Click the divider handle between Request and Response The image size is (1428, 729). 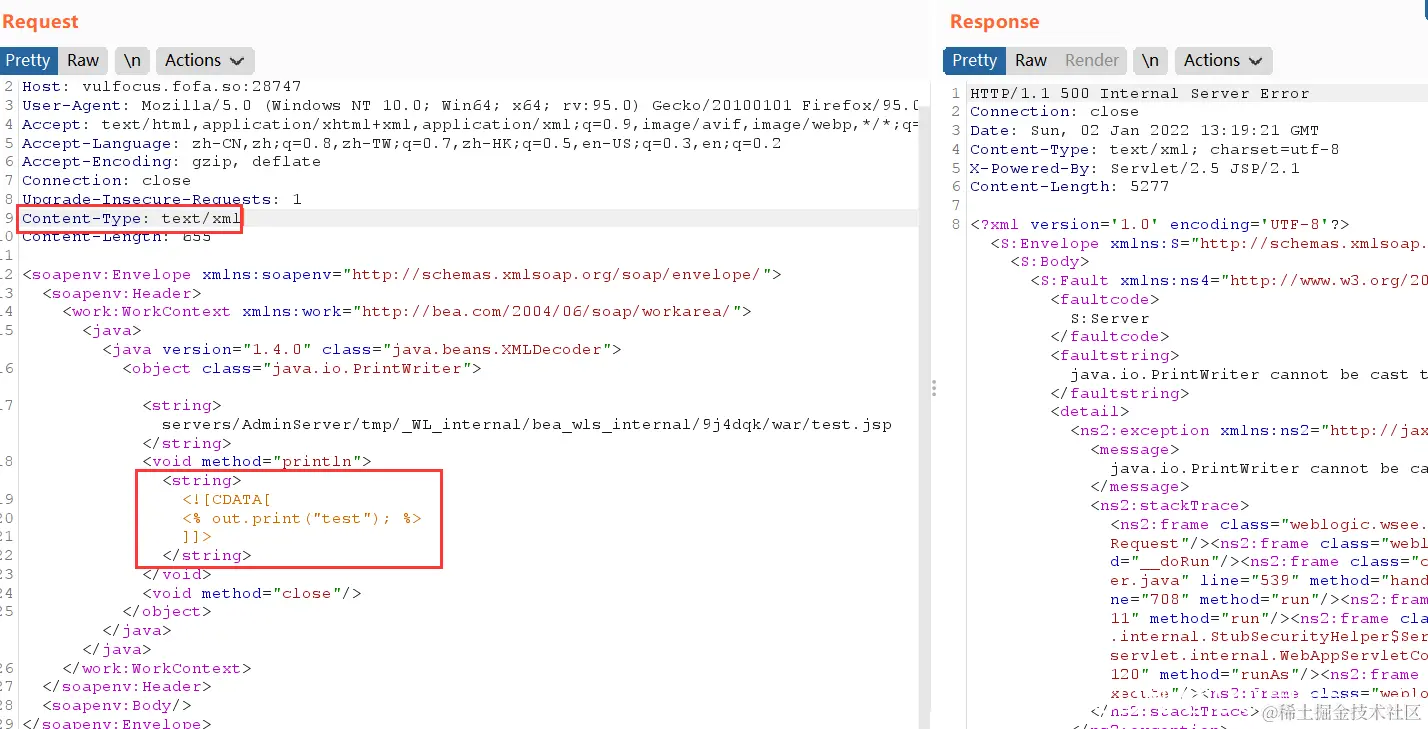click(x=934, y=388)
